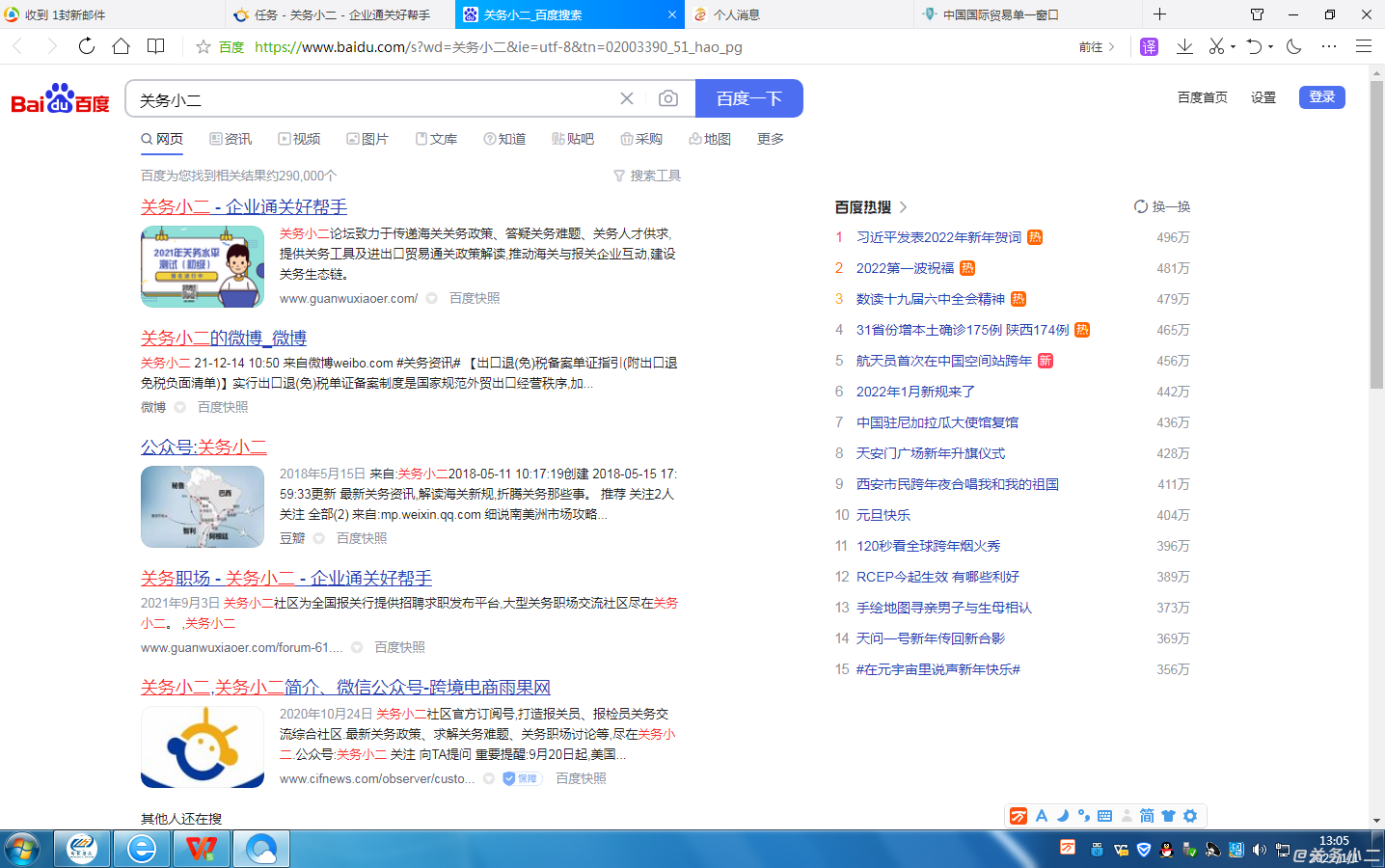This screenshot has width=1385, height=868.
Task: Open the reading mode book icon
Action: tap(155, 46)
